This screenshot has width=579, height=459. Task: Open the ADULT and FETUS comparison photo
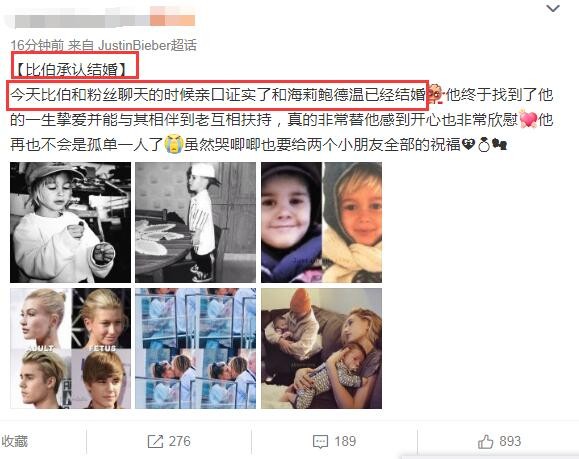[x=70, y=348]
